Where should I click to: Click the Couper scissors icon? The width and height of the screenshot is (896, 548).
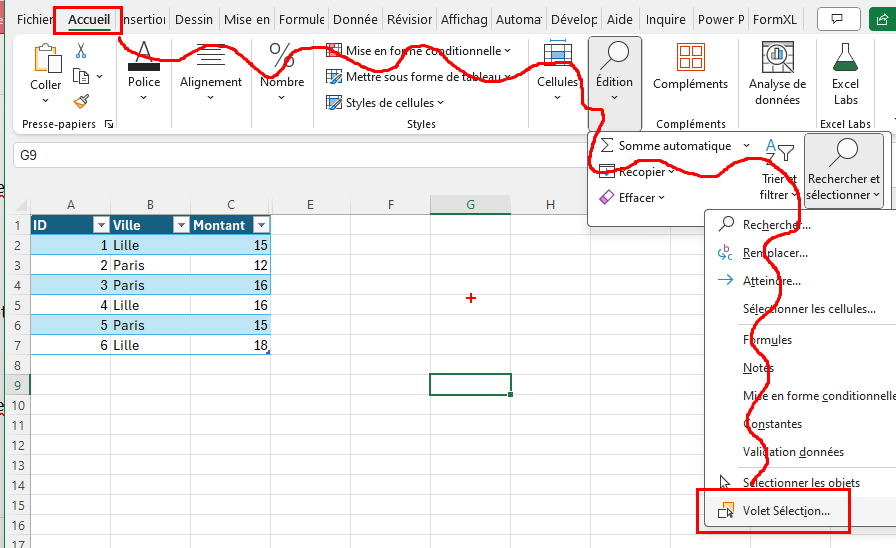[x=81, y=52]
